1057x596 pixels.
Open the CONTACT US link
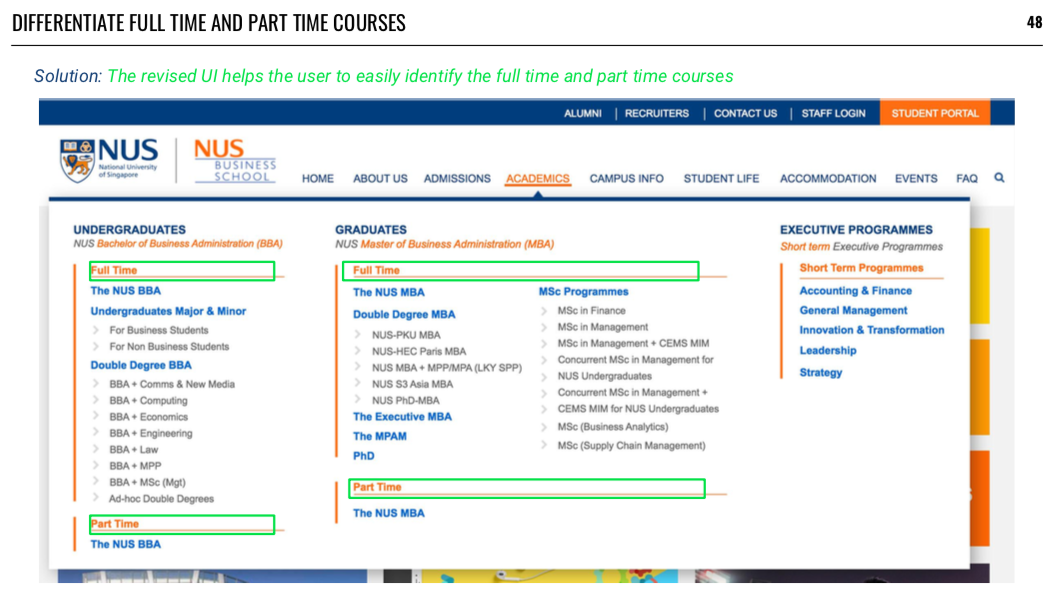click(x=746, y=113)
